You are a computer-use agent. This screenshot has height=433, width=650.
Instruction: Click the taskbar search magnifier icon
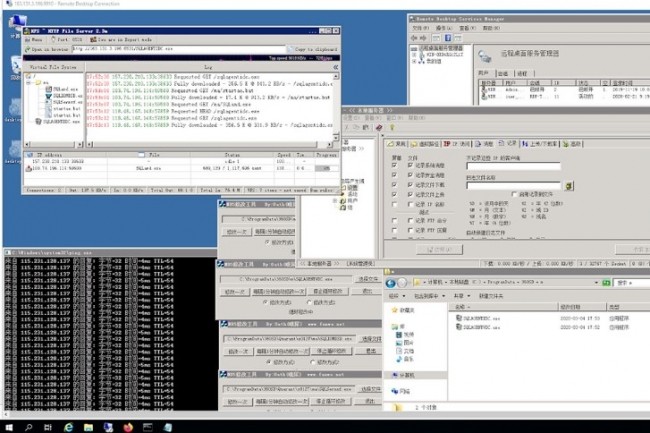pos(29,427)
